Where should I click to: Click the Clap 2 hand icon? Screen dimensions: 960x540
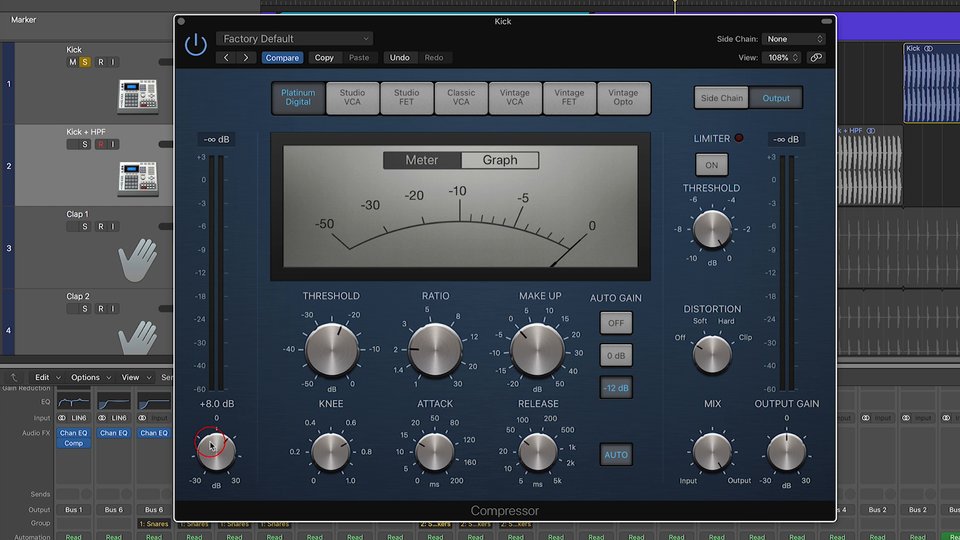[x=138, y=337]
